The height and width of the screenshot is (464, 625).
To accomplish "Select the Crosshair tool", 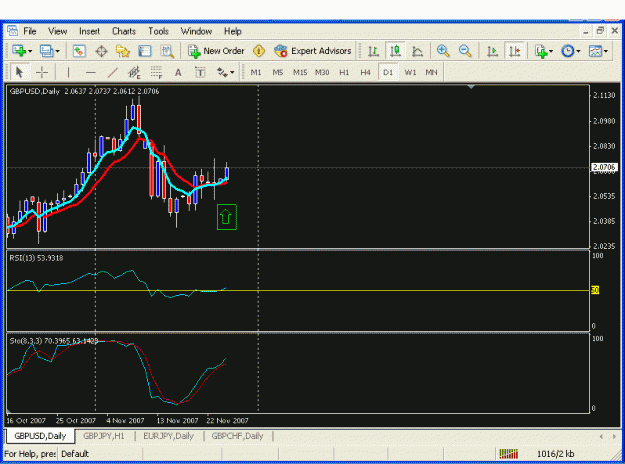I will (41, 72).
